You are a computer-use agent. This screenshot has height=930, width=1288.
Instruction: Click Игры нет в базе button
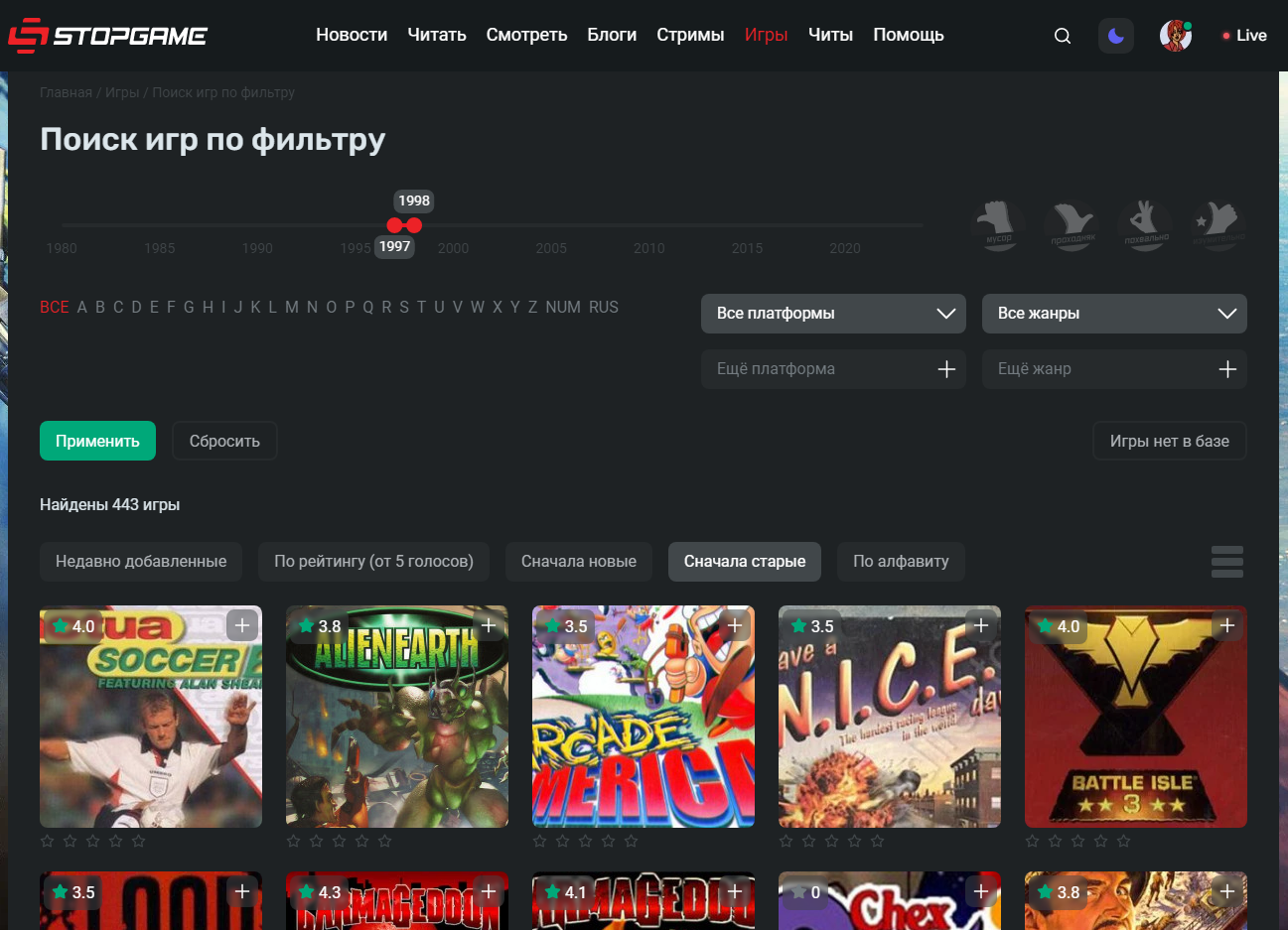coord(1170,441)
